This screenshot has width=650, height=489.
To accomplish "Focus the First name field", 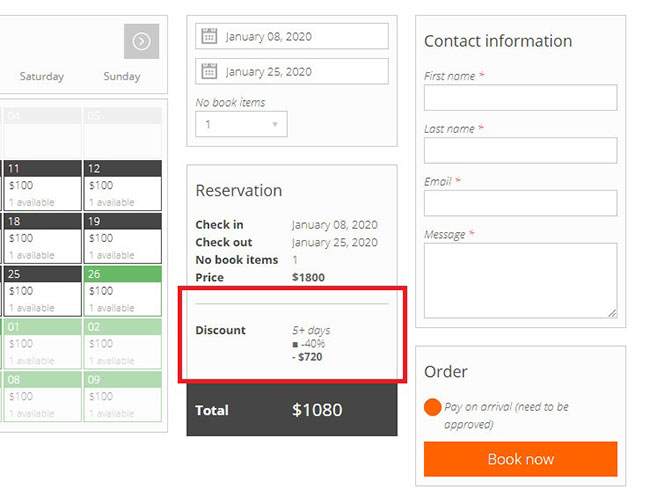I will tap(520, 98).
